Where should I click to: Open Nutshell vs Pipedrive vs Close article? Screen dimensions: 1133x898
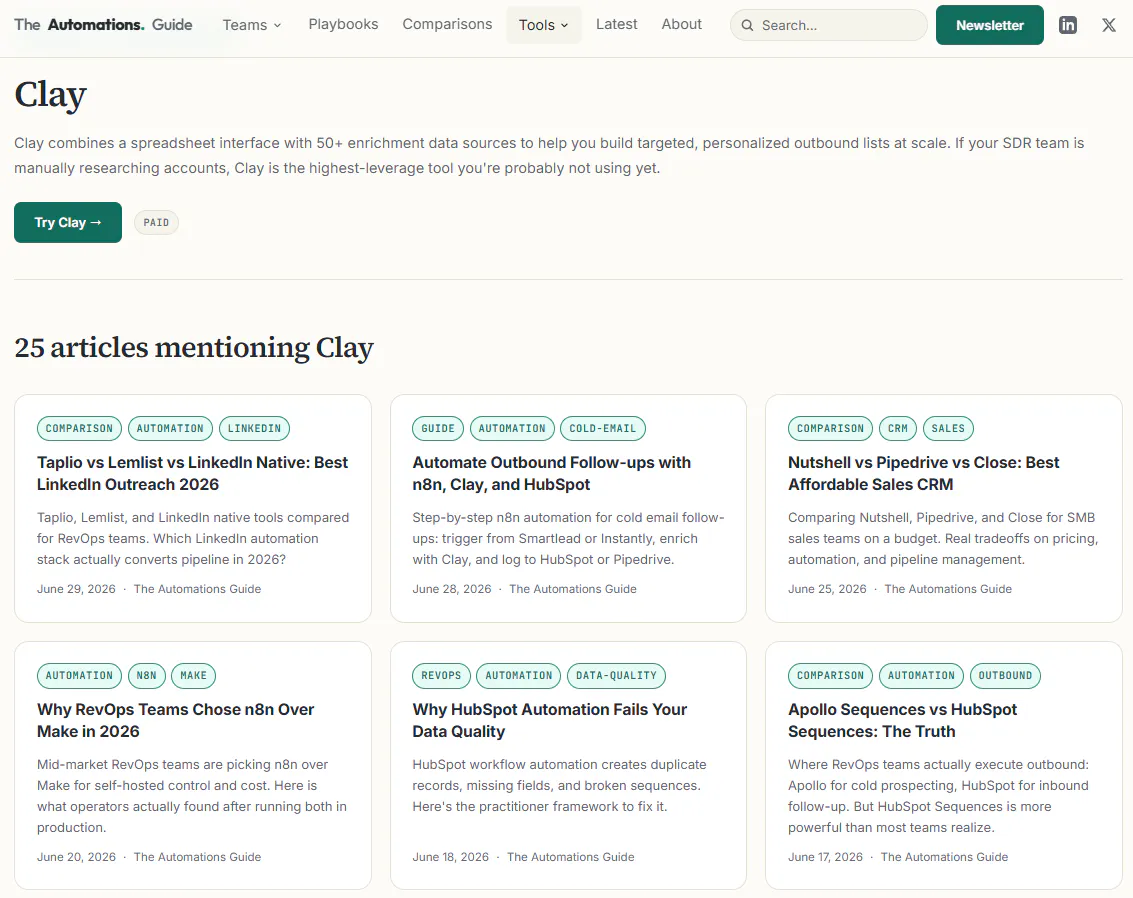pos(923,473)
